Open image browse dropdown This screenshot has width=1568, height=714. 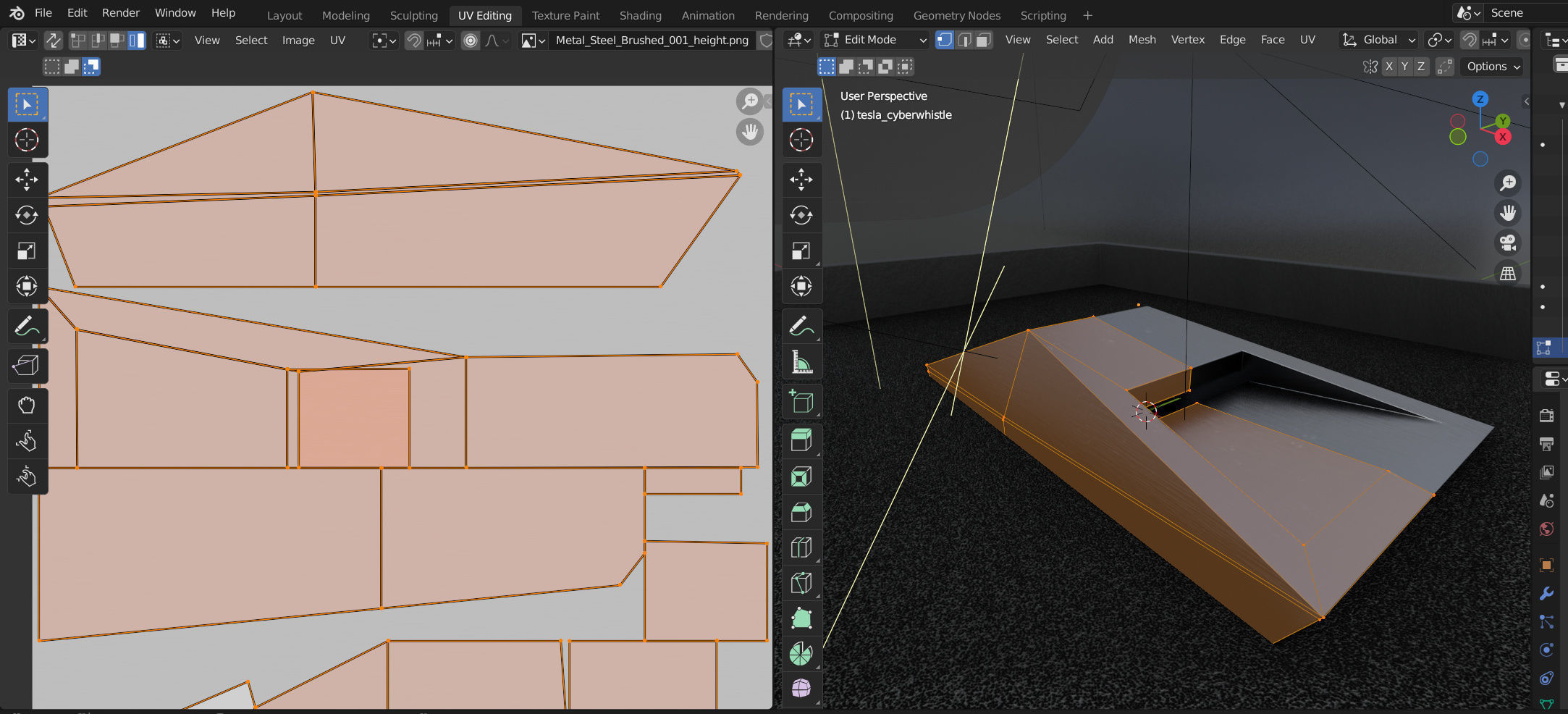(534, 41)
